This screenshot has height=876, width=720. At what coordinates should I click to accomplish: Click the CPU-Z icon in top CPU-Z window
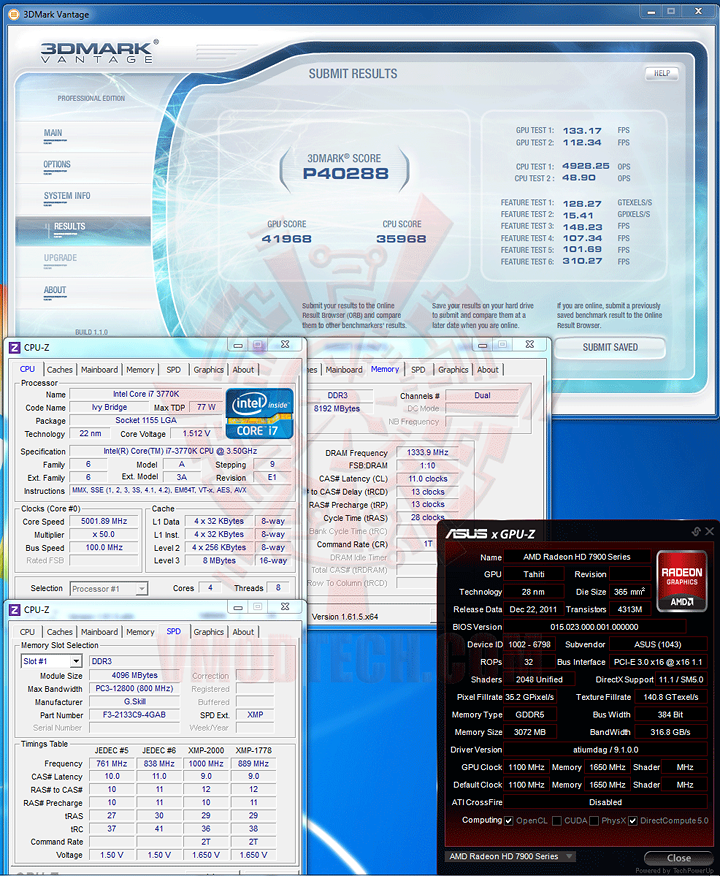(15, 347)
